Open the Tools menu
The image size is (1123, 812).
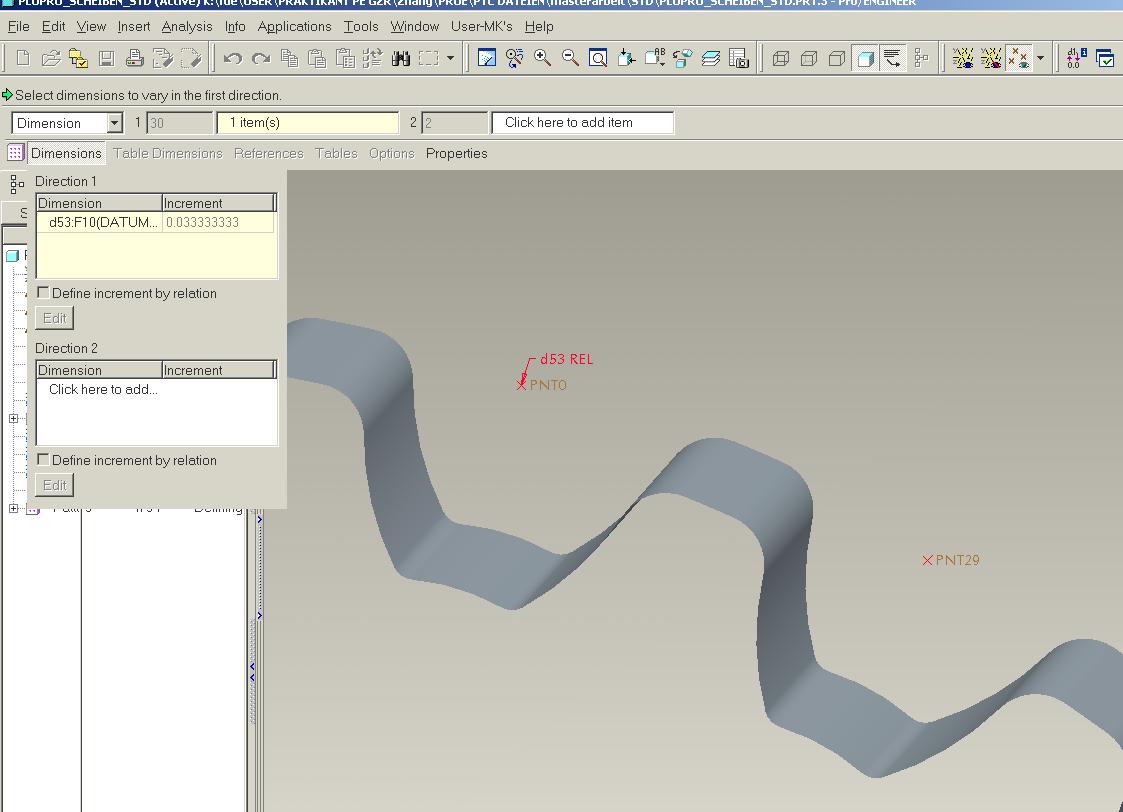[361, 26]
